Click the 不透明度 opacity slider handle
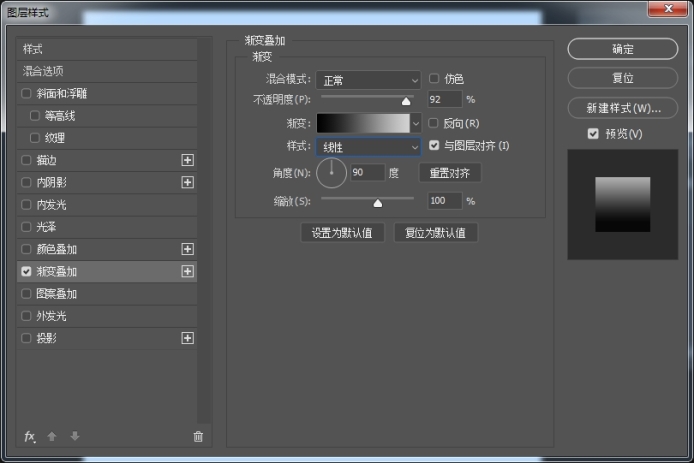Viewport: 694px width, 463px height. coord(406,101)
